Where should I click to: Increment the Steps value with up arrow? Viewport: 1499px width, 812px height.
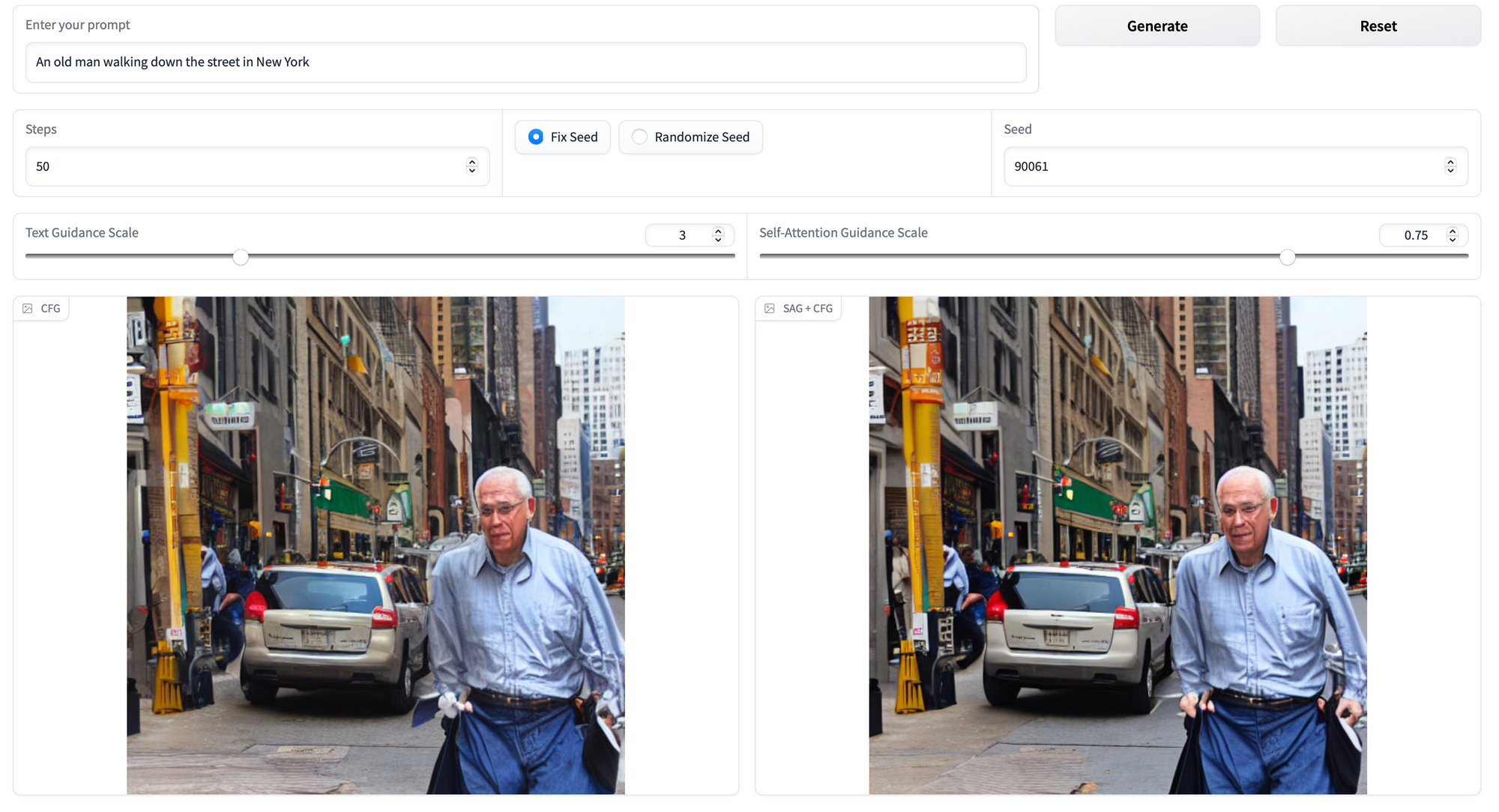point(472,162)
